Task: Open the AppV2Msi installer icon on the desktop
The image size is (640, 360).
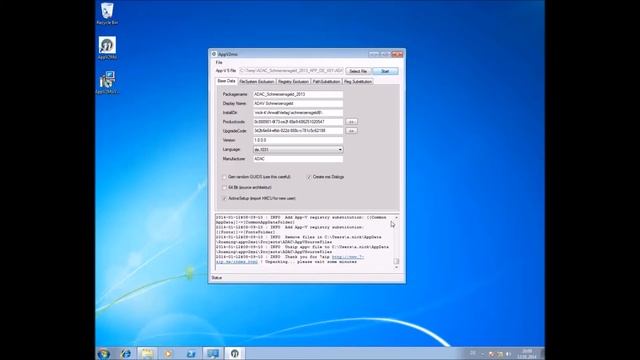Action: [x=107, y=82]
